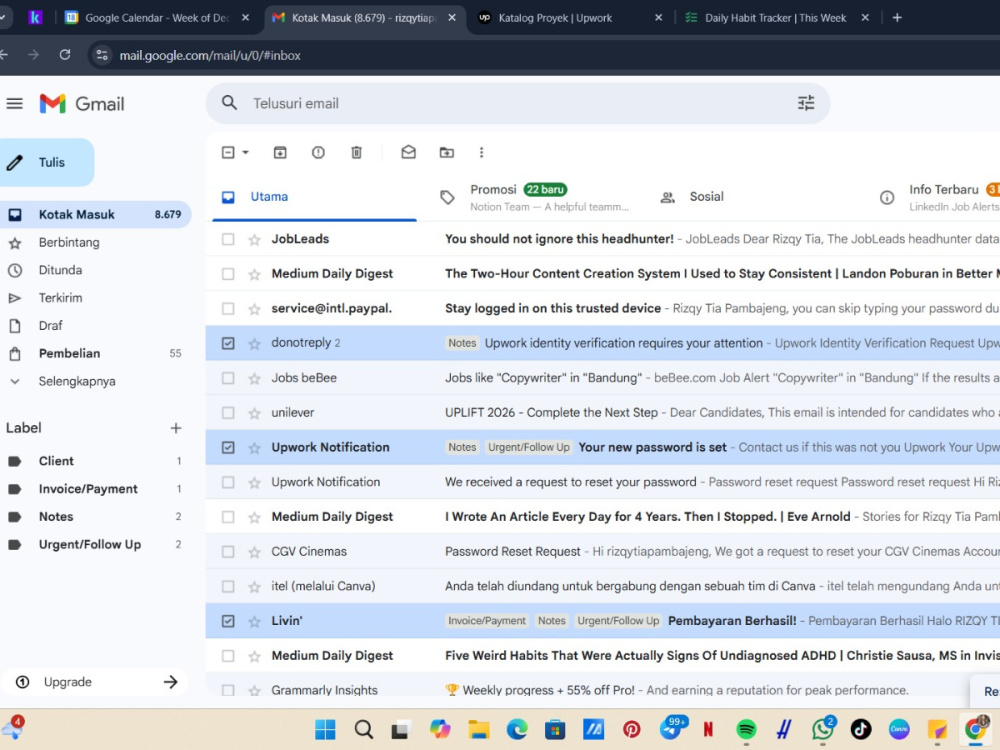The width and height of the screenshot is (1000, 750).
Task: Select the service@intl.paypal email checkbox
Action: tap(228, 309)
